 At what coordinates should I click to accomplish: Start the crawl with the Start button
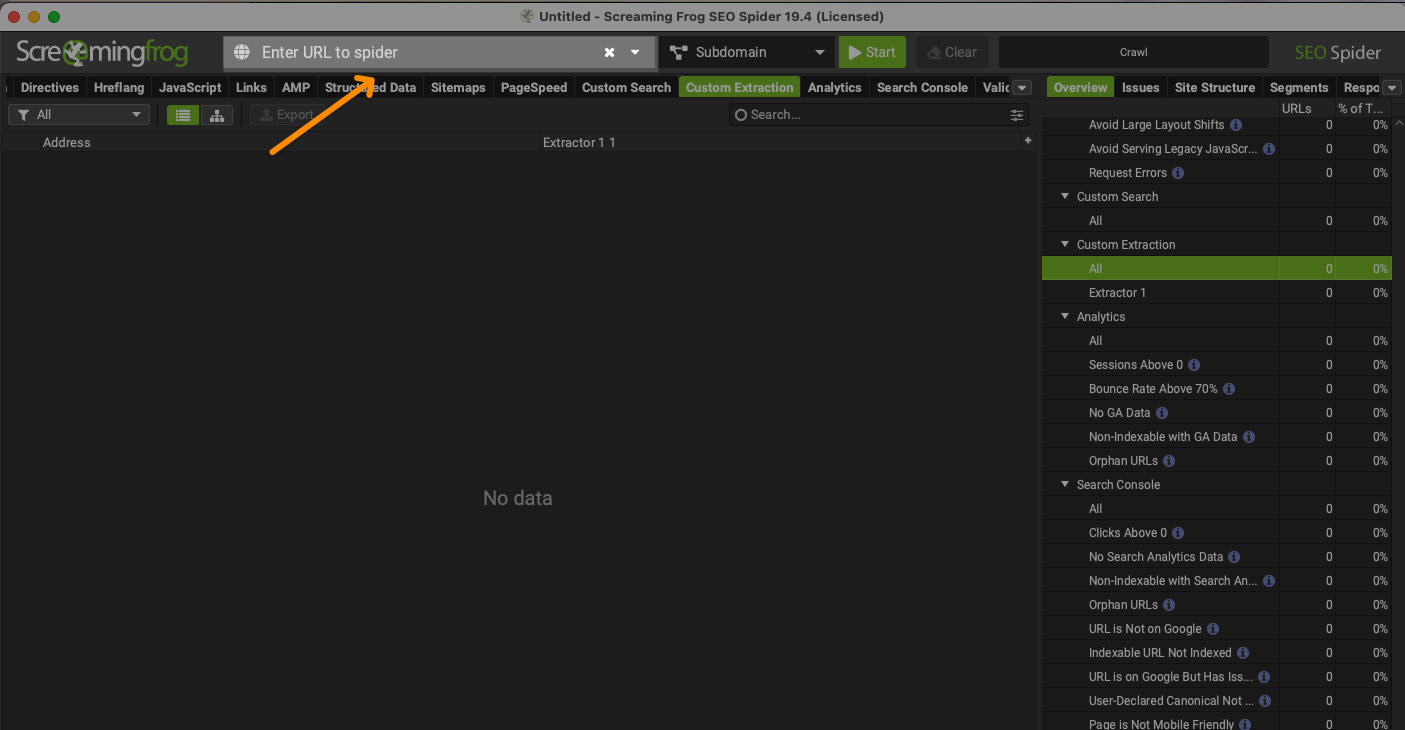pos(872,52)
